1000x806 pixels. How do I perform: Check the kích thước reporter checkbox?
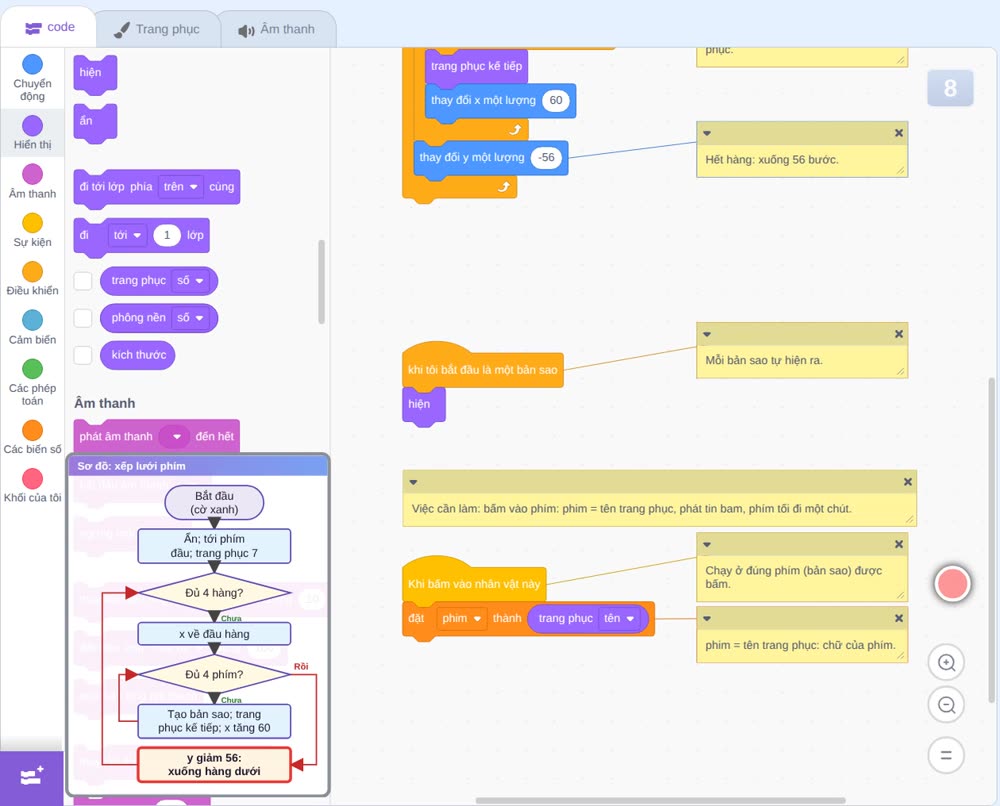[83, 355]
